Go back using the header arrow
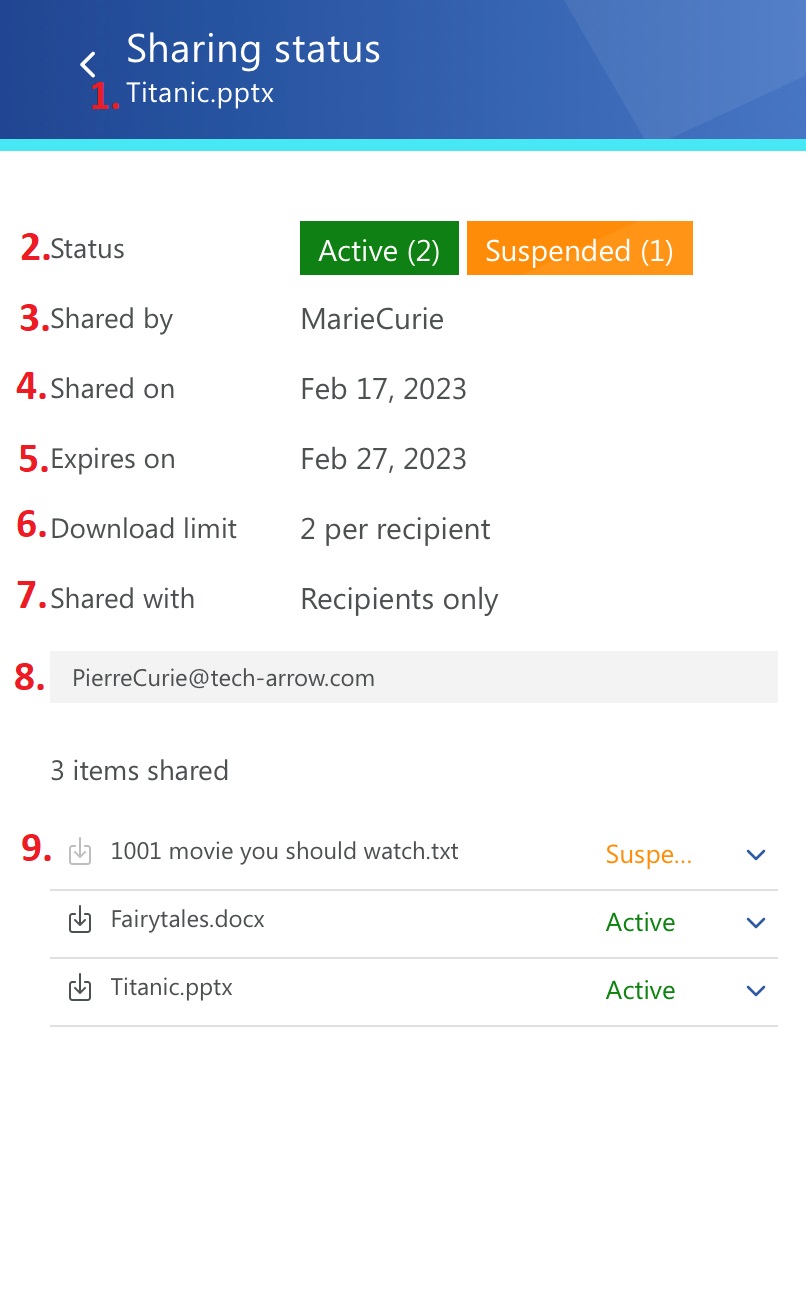 [88, 65]
